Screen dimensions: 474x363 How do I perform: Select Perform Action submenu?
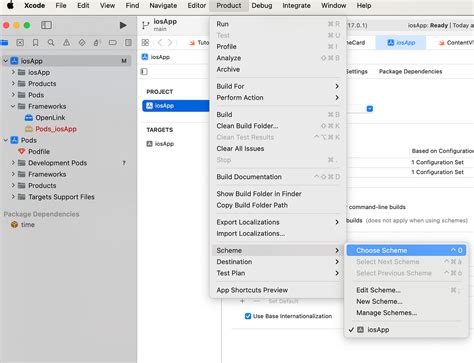(x=278, y=98)
